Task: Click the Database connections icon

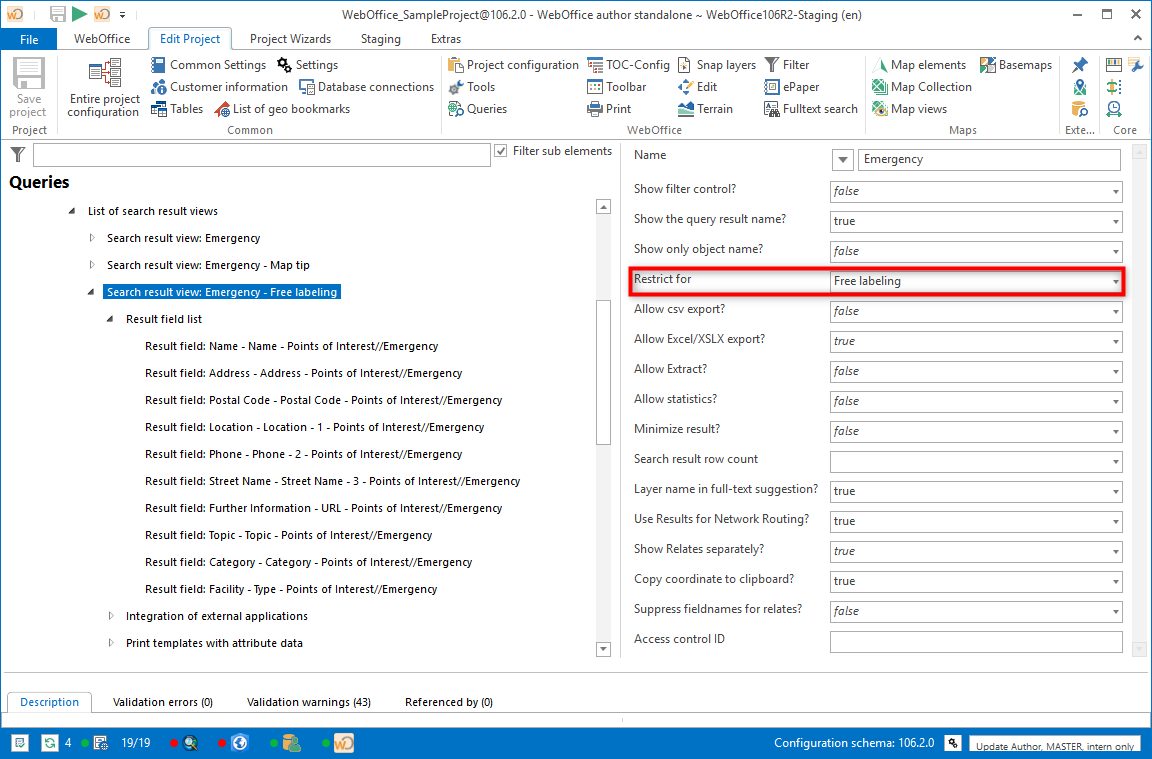Action: pos(307,87)
